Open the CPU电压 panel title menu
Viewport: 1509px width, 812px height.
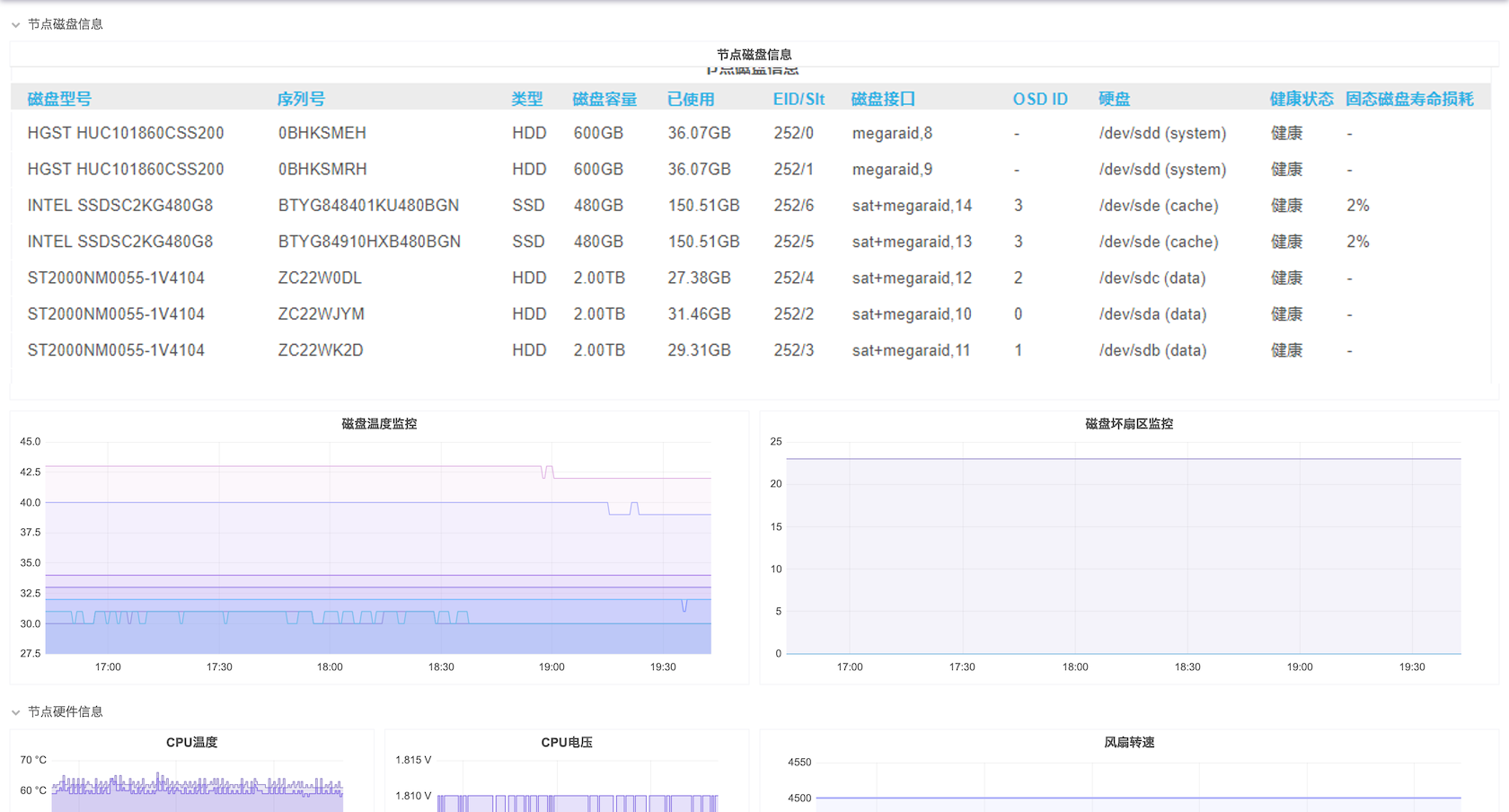point(566,743)
